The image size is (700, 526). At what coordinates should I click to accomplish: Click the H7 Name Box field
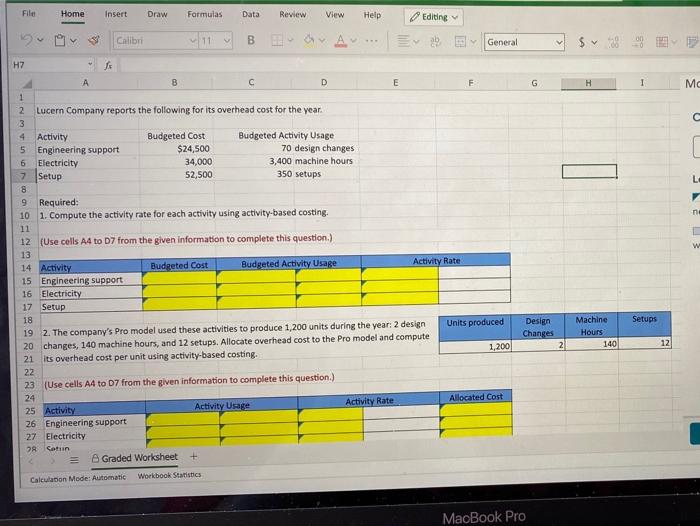click(x=49, y=65)
